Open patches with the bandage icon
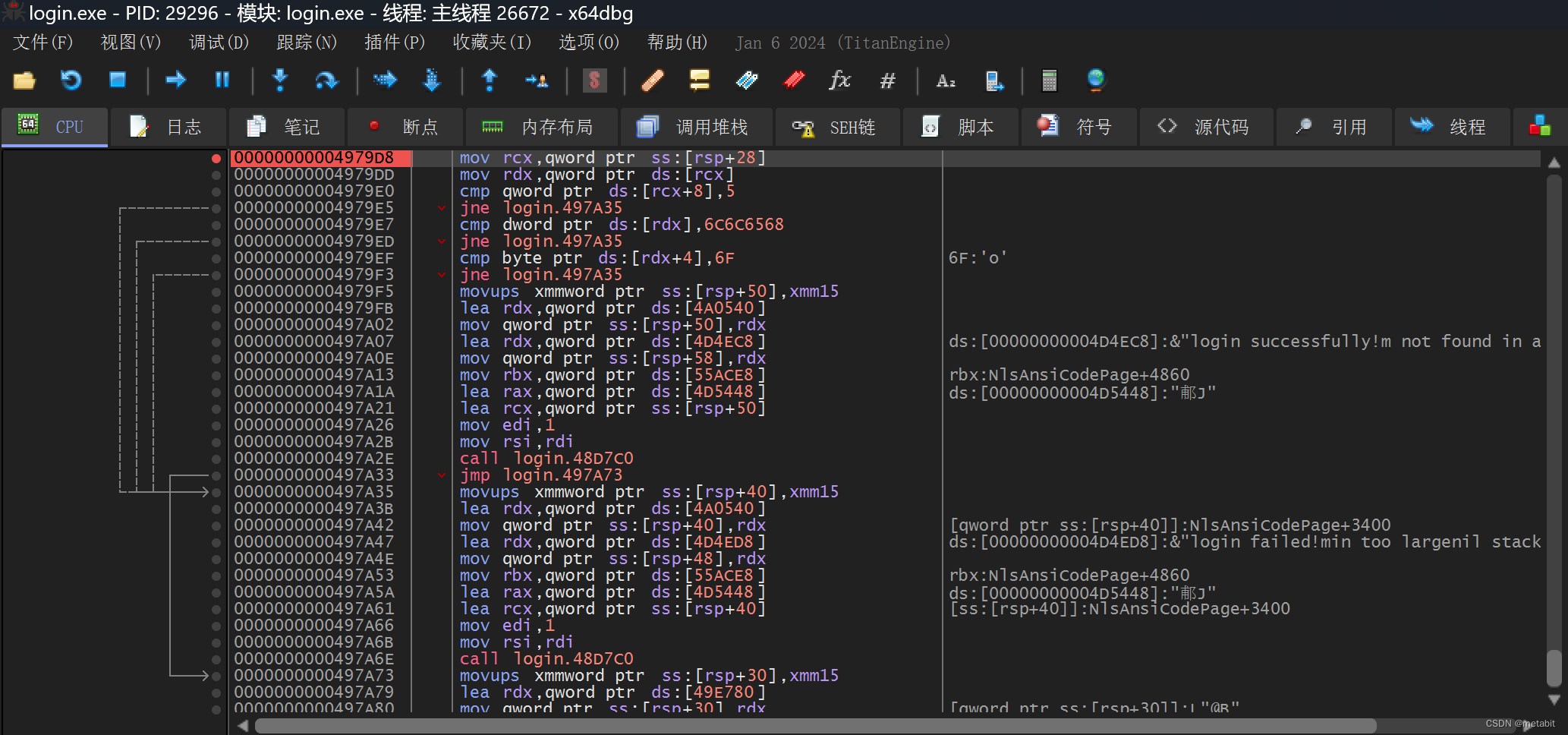This screenshot has width=1568, height=735. coord(653,80)
